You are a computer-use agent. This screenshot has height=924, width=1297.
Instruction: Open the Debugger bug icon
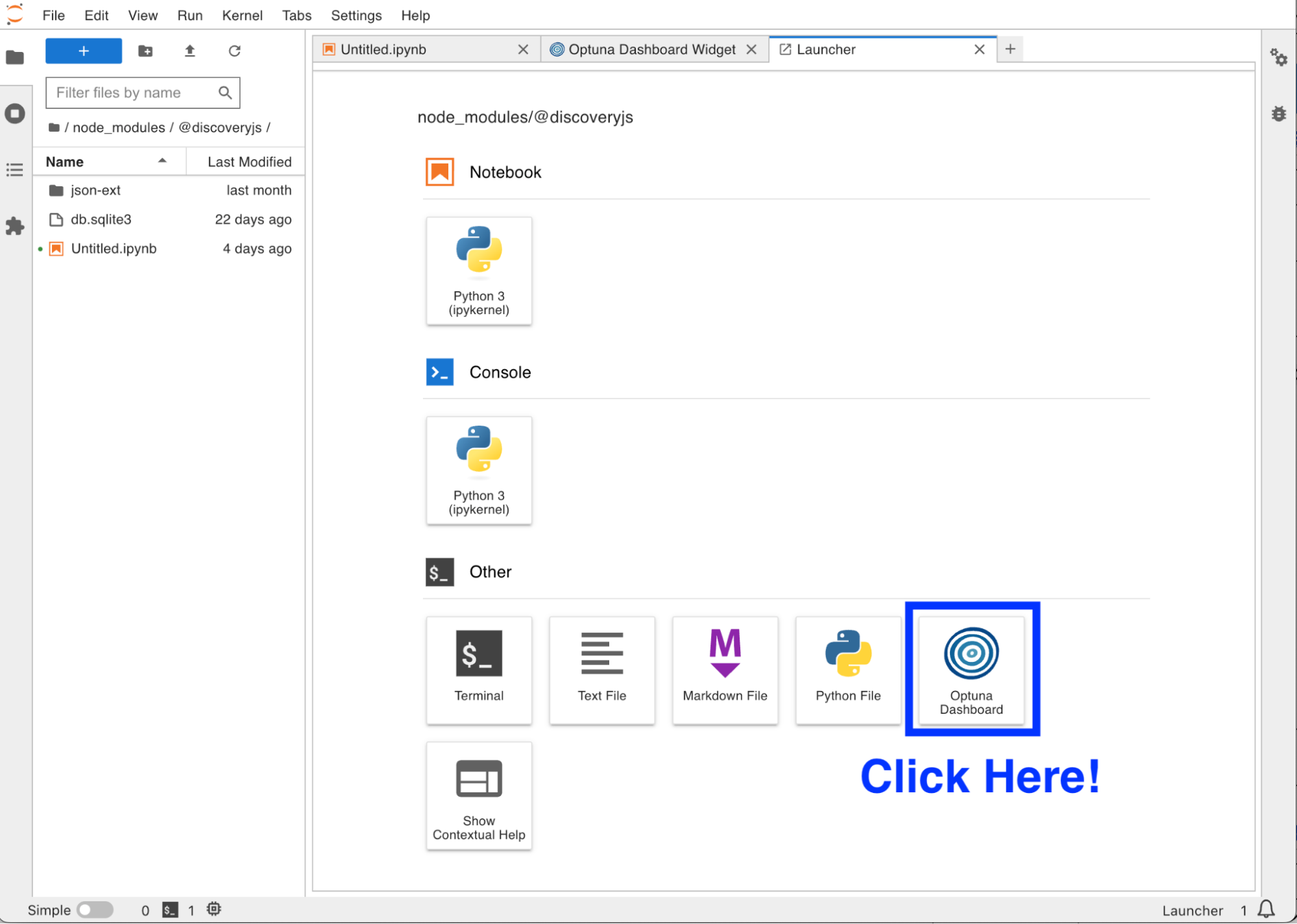(x=1279, y=114)
